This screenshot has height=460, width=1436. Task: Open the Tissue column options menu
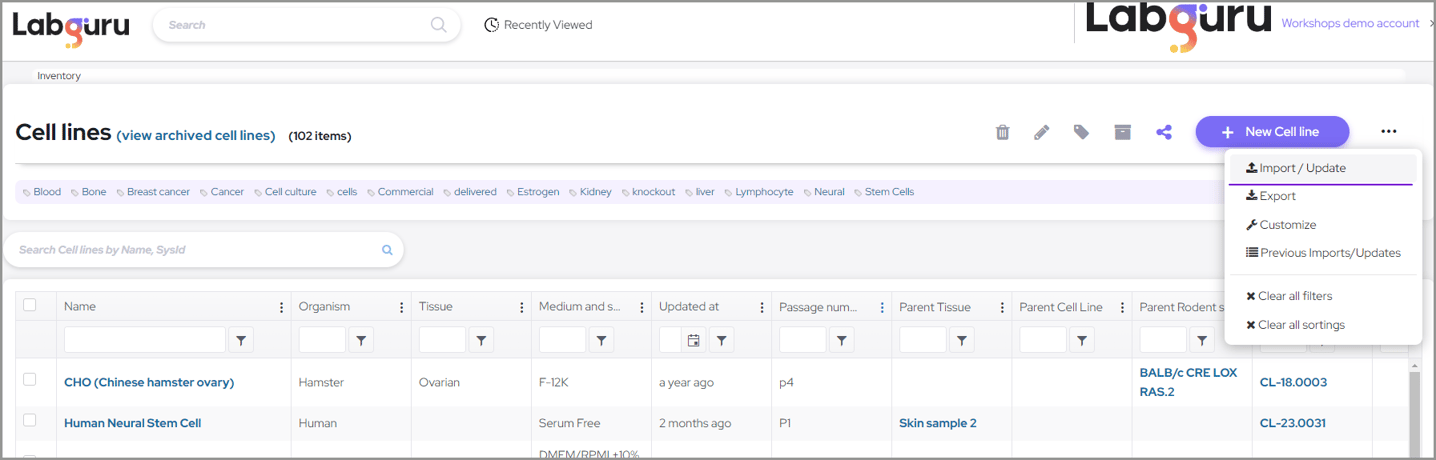click(521, 307)
